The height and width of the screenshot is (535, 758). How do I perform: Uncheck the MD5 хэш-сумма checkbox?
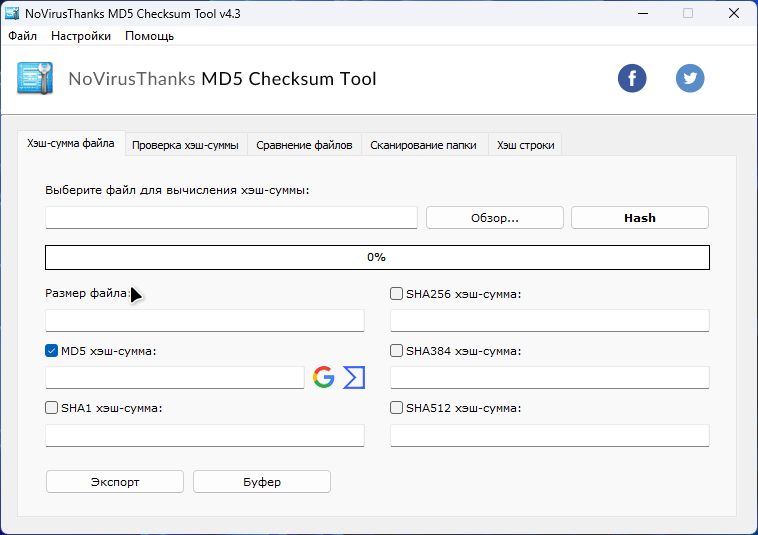pos(52,351)
